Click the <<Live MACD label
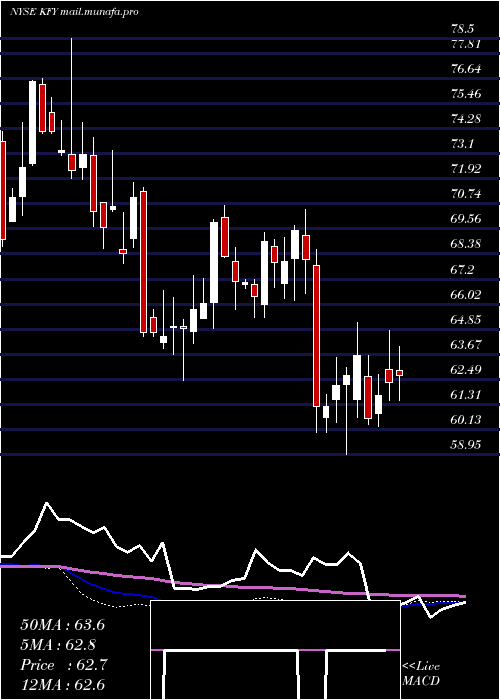 421,673
